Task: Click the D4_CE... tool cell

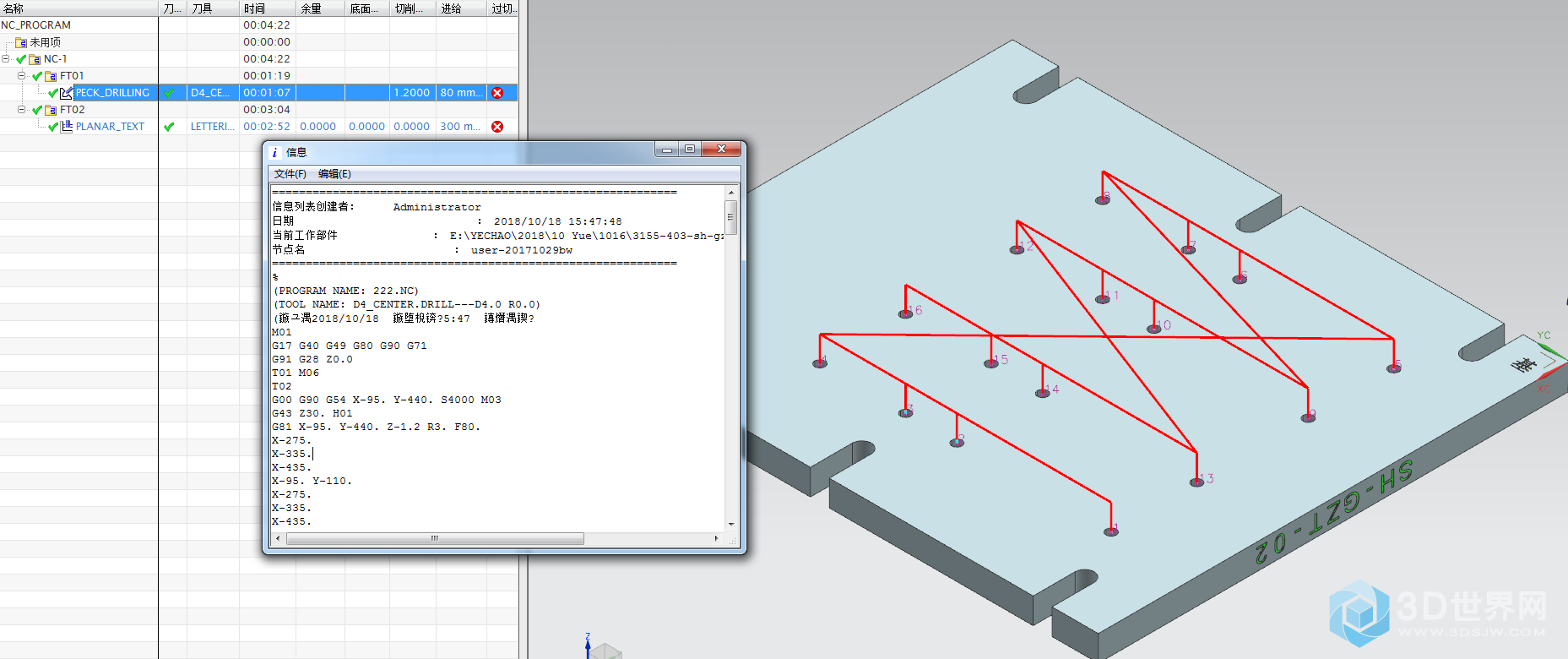Action: 214,93
